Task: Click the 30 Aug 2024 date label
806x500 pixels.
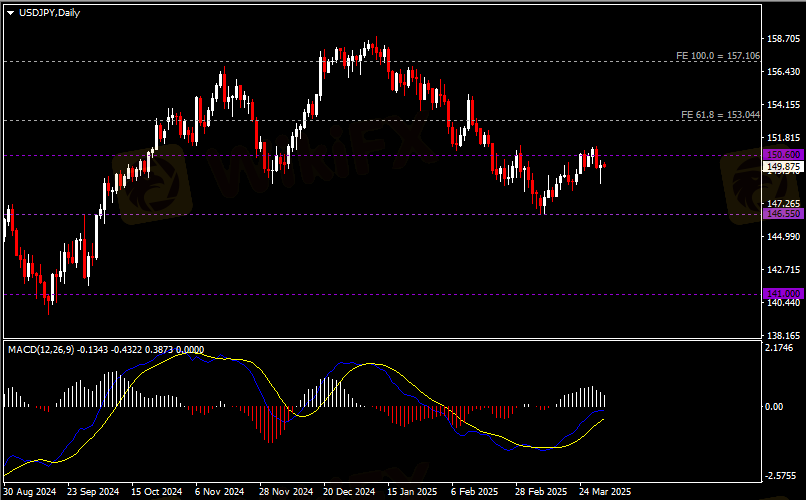Action: (30, 492)
